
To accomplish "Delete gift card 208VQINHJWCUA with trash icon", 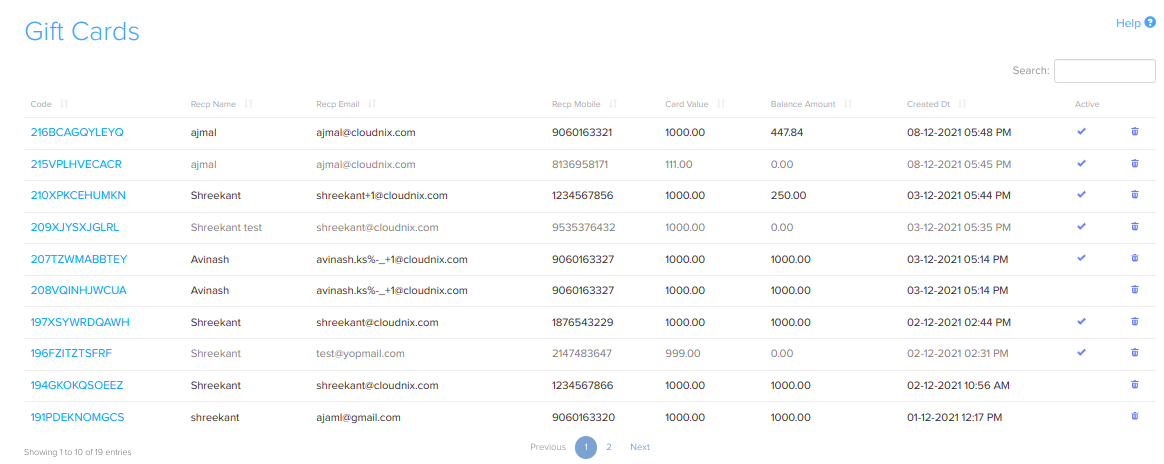I will tap(1134, 289).
